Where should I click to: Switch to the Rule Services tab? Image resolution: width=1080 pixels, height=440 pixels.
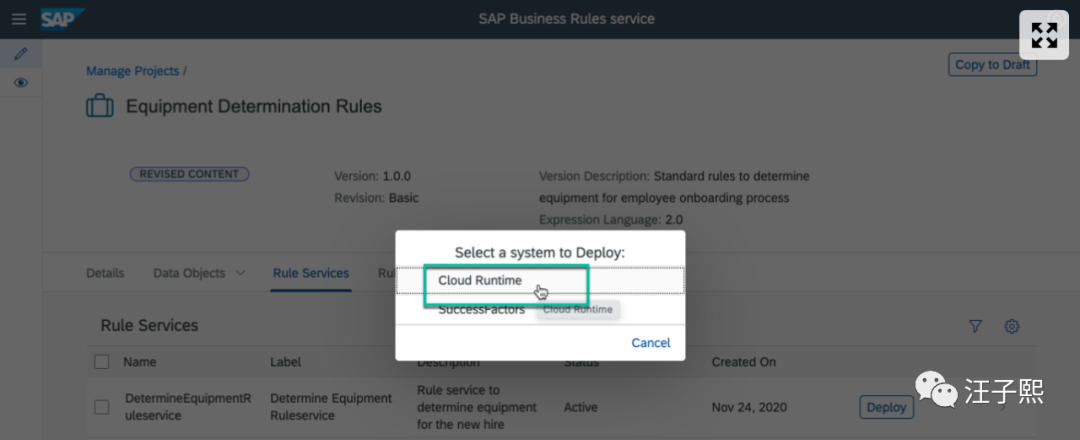pos(311,273)
